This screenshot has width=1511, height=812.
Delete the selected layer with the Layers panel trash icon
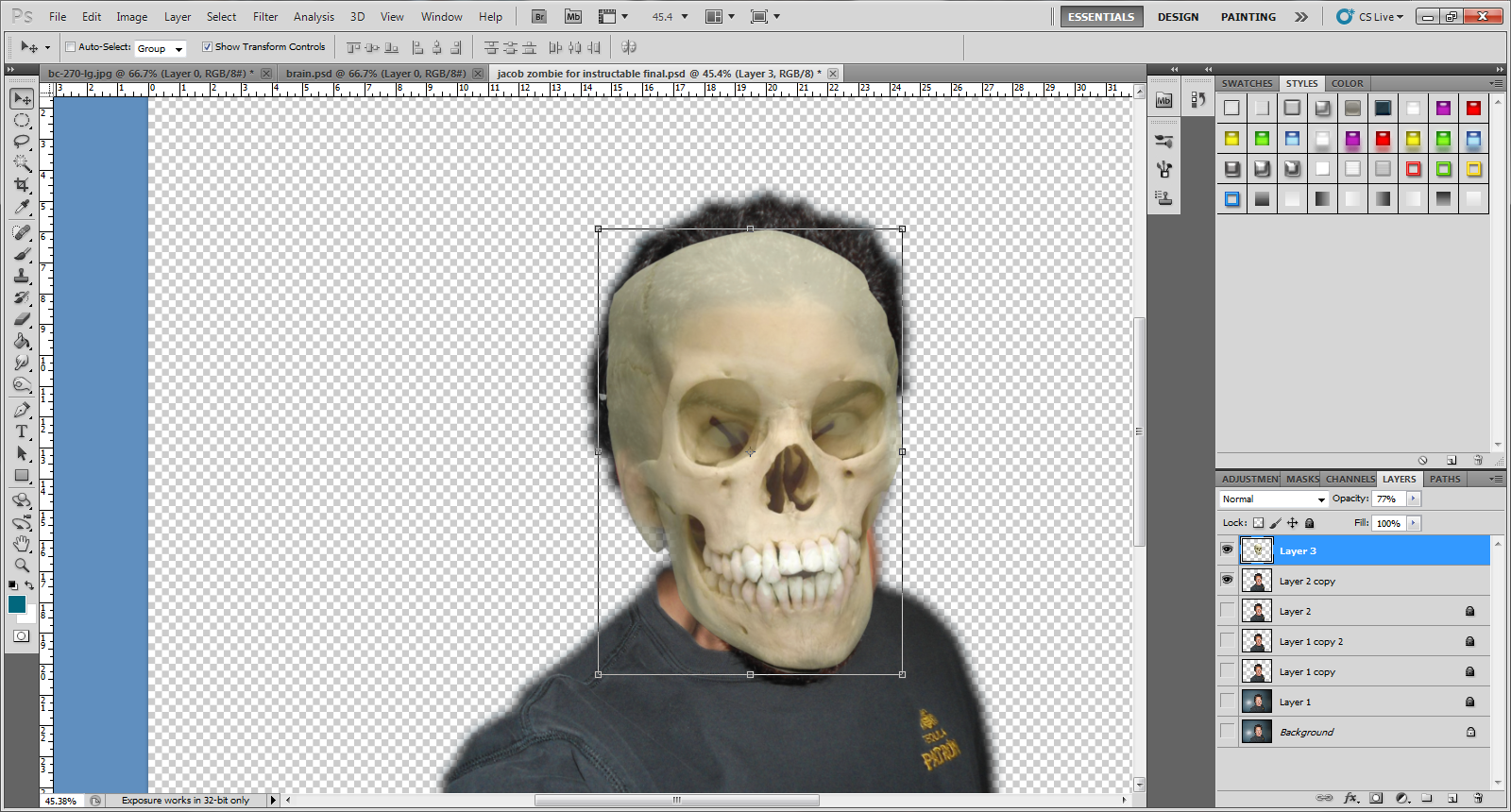click(1478, 798)
